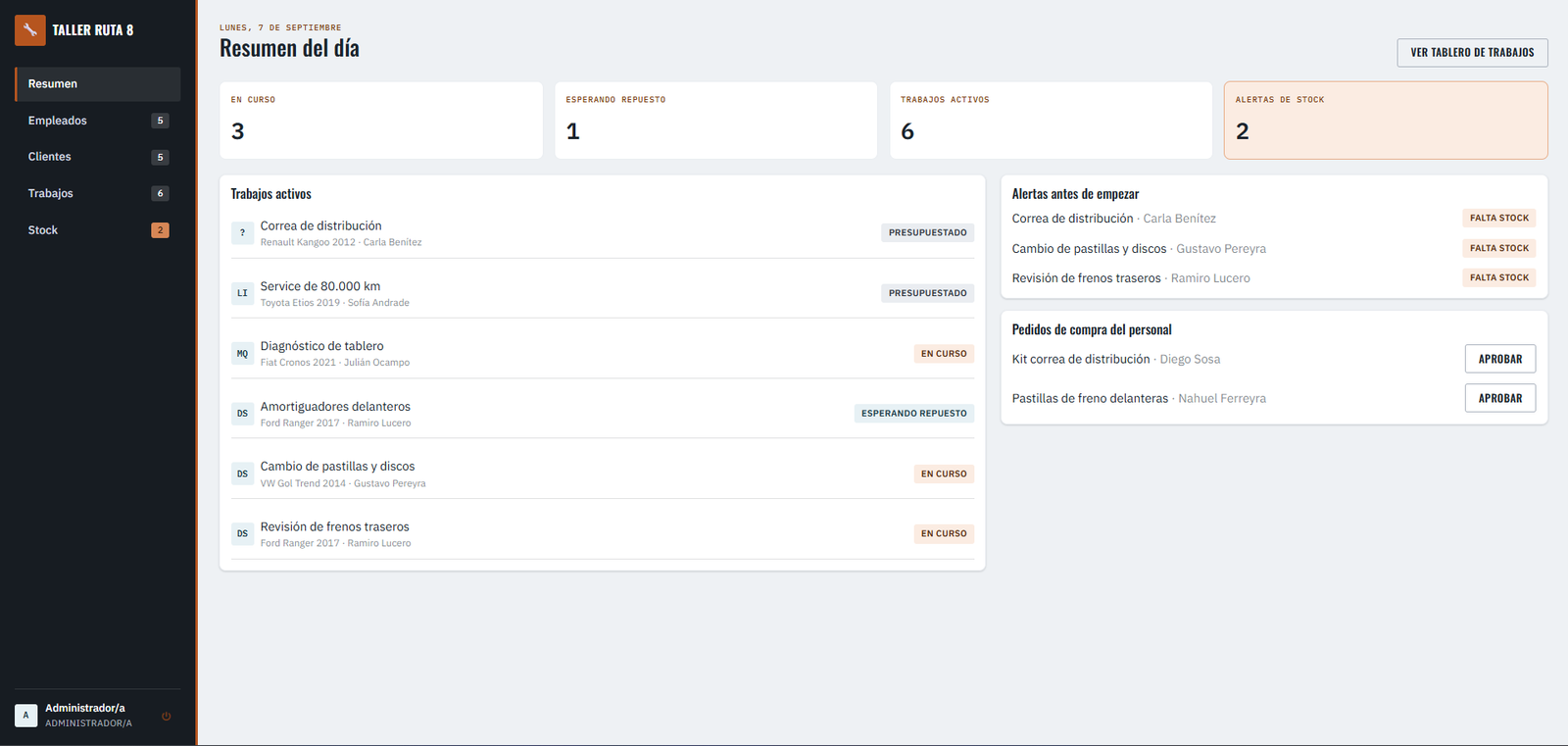Log out with the power icon
Screen dimensions: 1568x746
[x=167, y=716]
